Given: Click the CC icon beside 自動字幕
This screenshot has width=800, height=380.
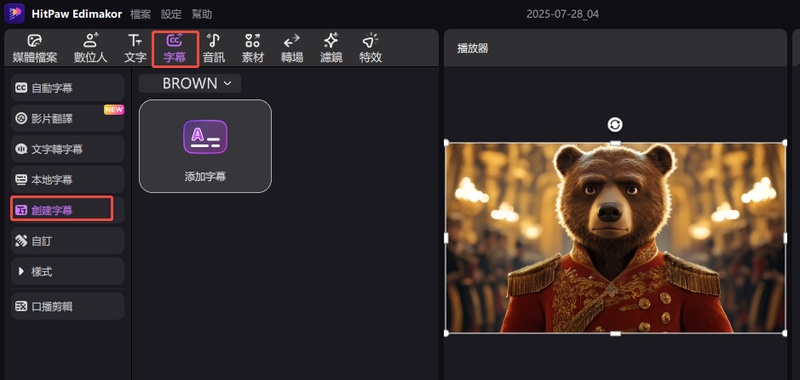Looking at the screenshot, I should click(21, 88).
